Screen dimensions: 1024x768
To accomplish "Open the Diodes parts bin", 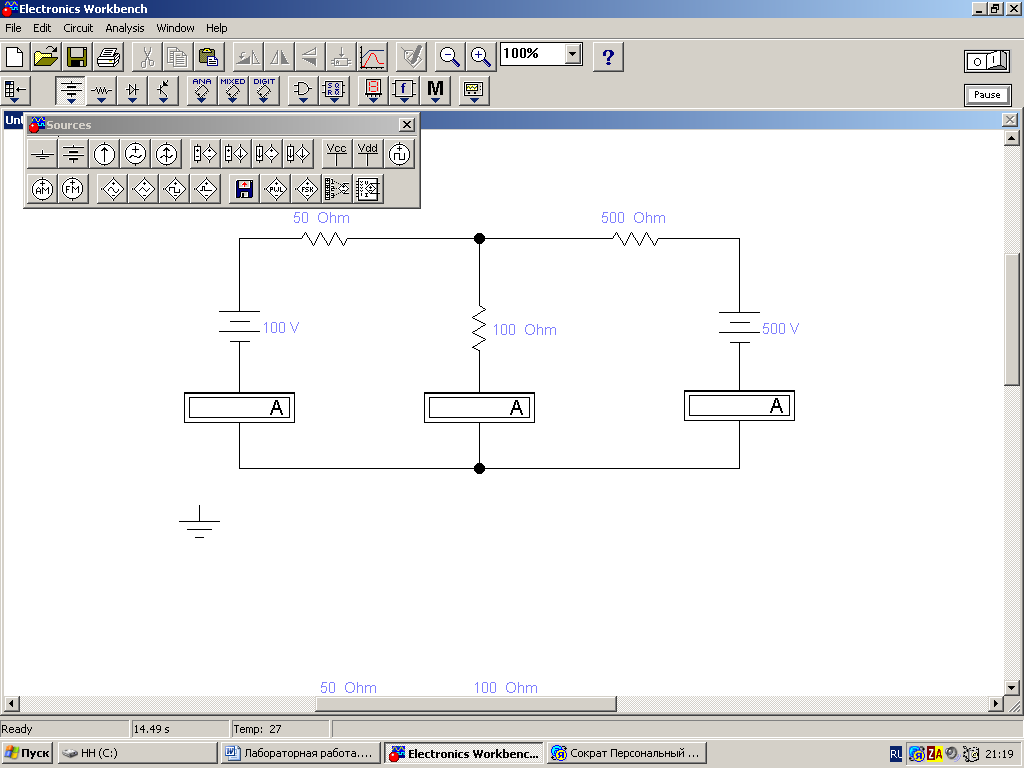I will point(133,91).
